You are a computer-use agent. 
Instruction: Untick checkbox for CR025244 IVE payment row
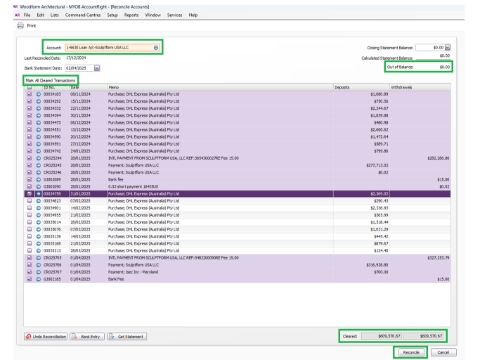coord(30,158)
